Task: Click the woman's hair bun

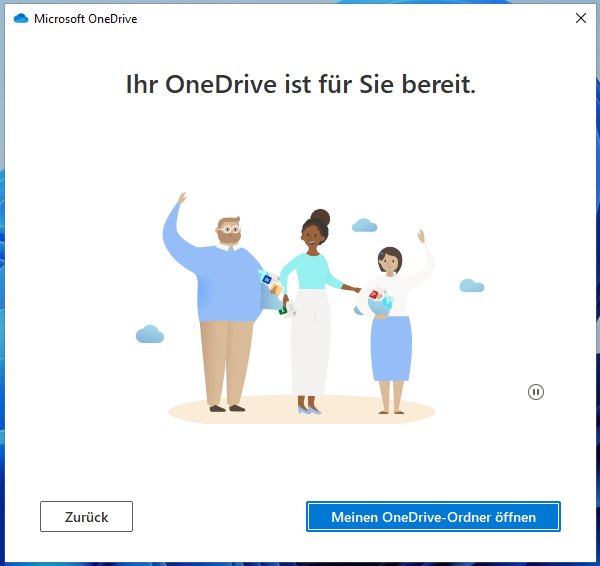Action: pos(321,217)
